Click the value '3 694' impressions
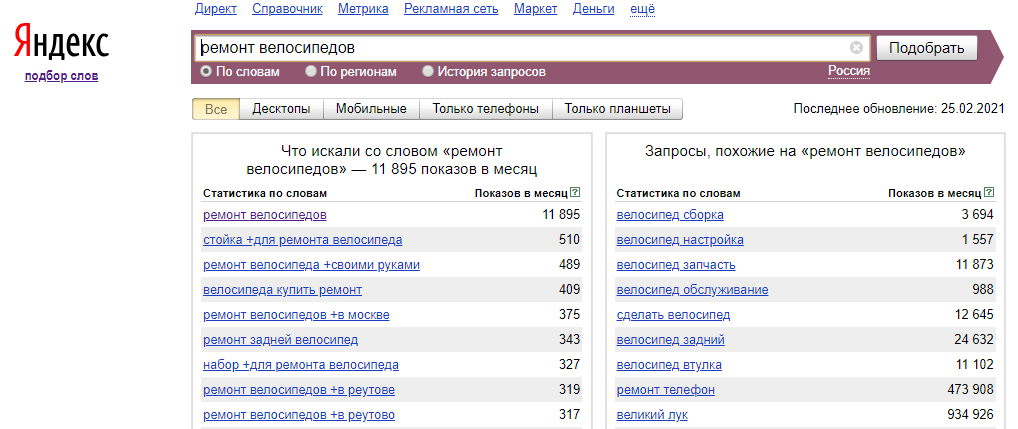The width and height of the screenshot is (1018, 429). point(978,215)
